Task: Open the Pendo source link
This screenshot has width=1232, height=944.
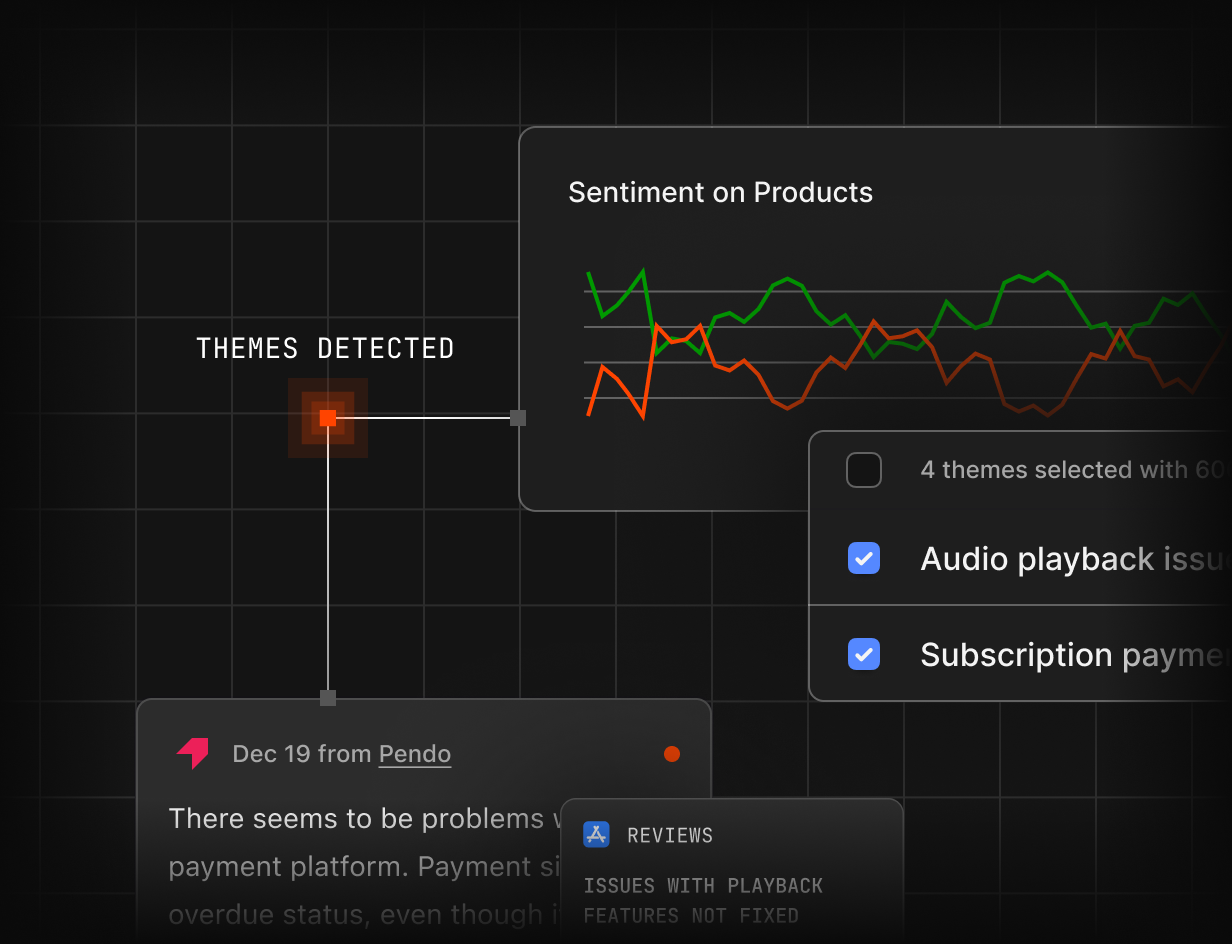Action: pos(414,754)
